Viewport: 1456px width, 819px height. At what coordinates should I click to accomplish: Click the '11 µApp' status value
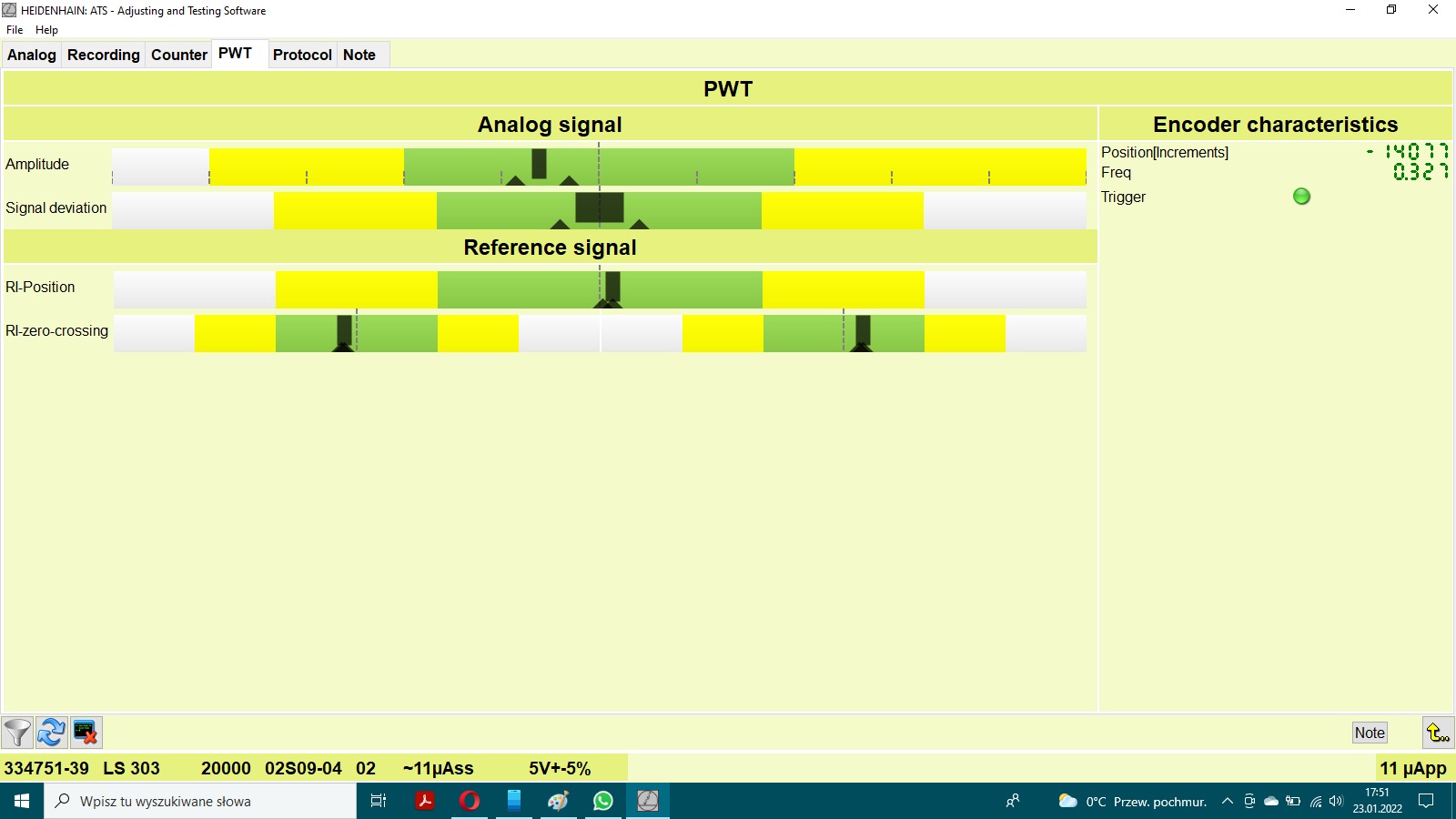coord(1412,768)
